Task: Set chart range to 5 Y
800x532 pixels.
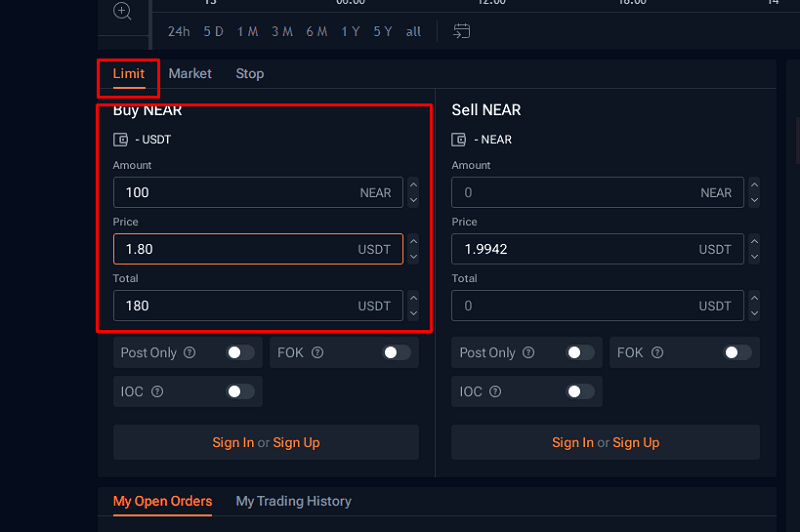Action: (383, 32)
